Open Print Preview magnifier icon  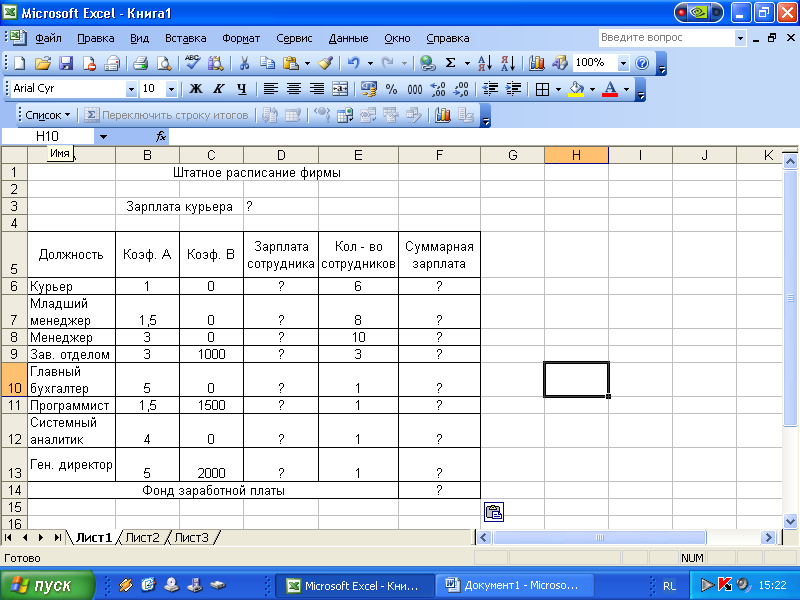click(164, 63)
